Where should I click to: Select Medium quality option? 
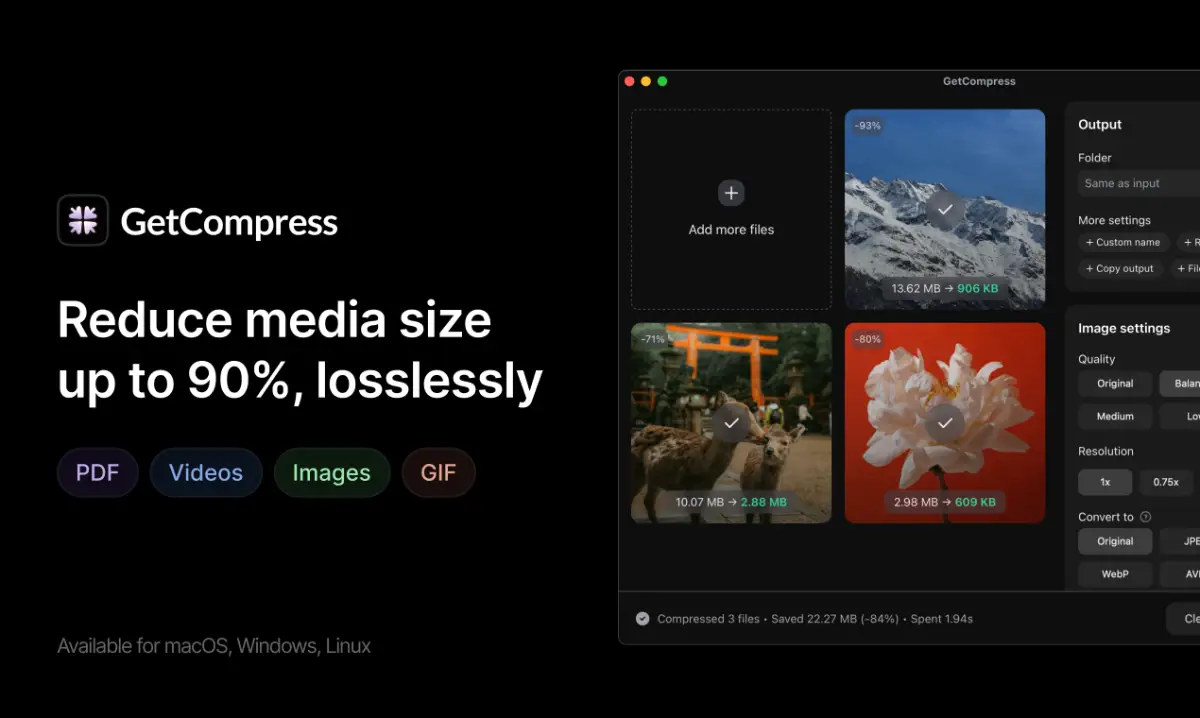tap(1115, 416)
